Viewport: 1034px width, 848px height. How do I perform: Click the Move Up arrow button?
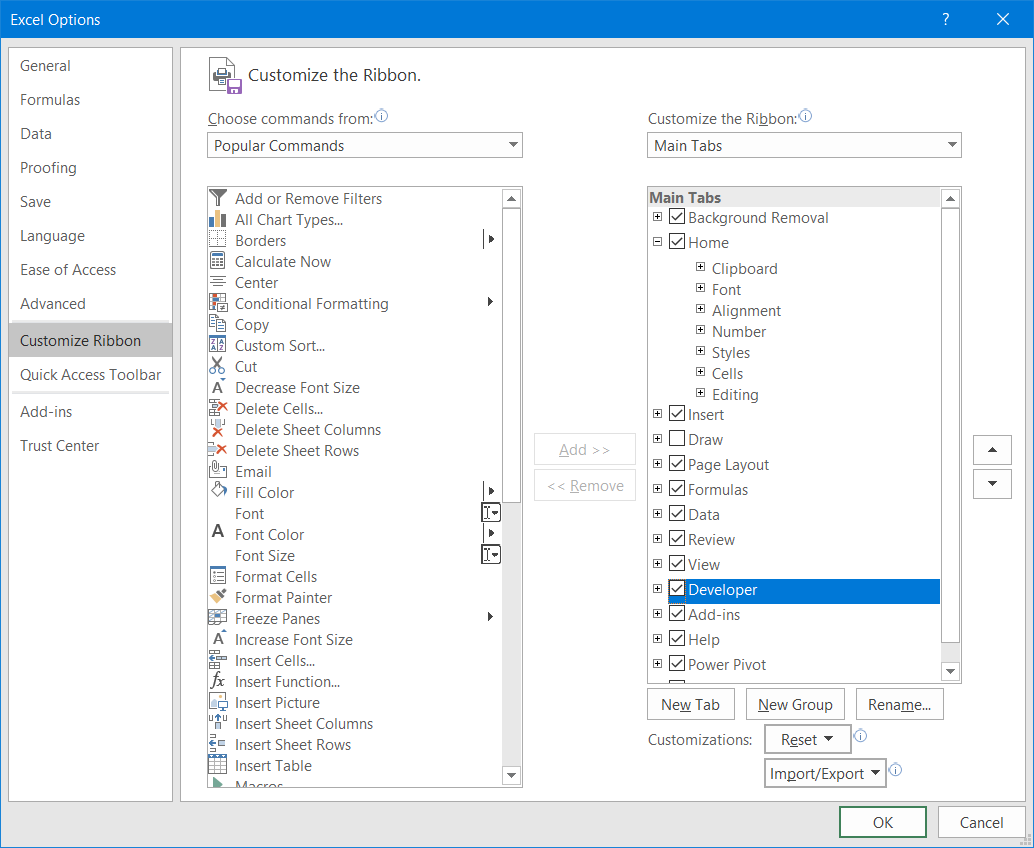(x=992, y=450)
